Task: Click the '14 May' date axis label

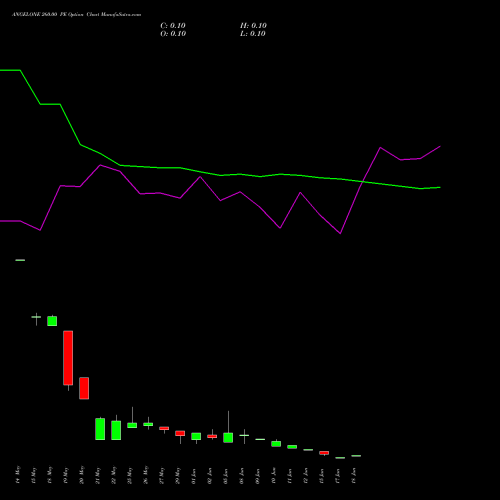Action: 18,475
